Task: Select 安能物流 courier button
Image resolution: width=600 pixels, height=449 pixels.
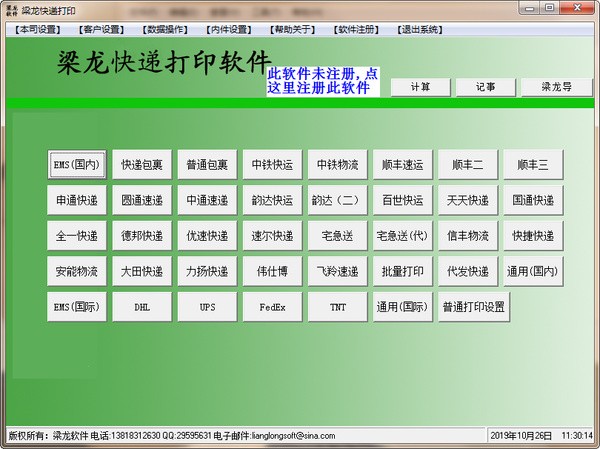Action: 77,271
